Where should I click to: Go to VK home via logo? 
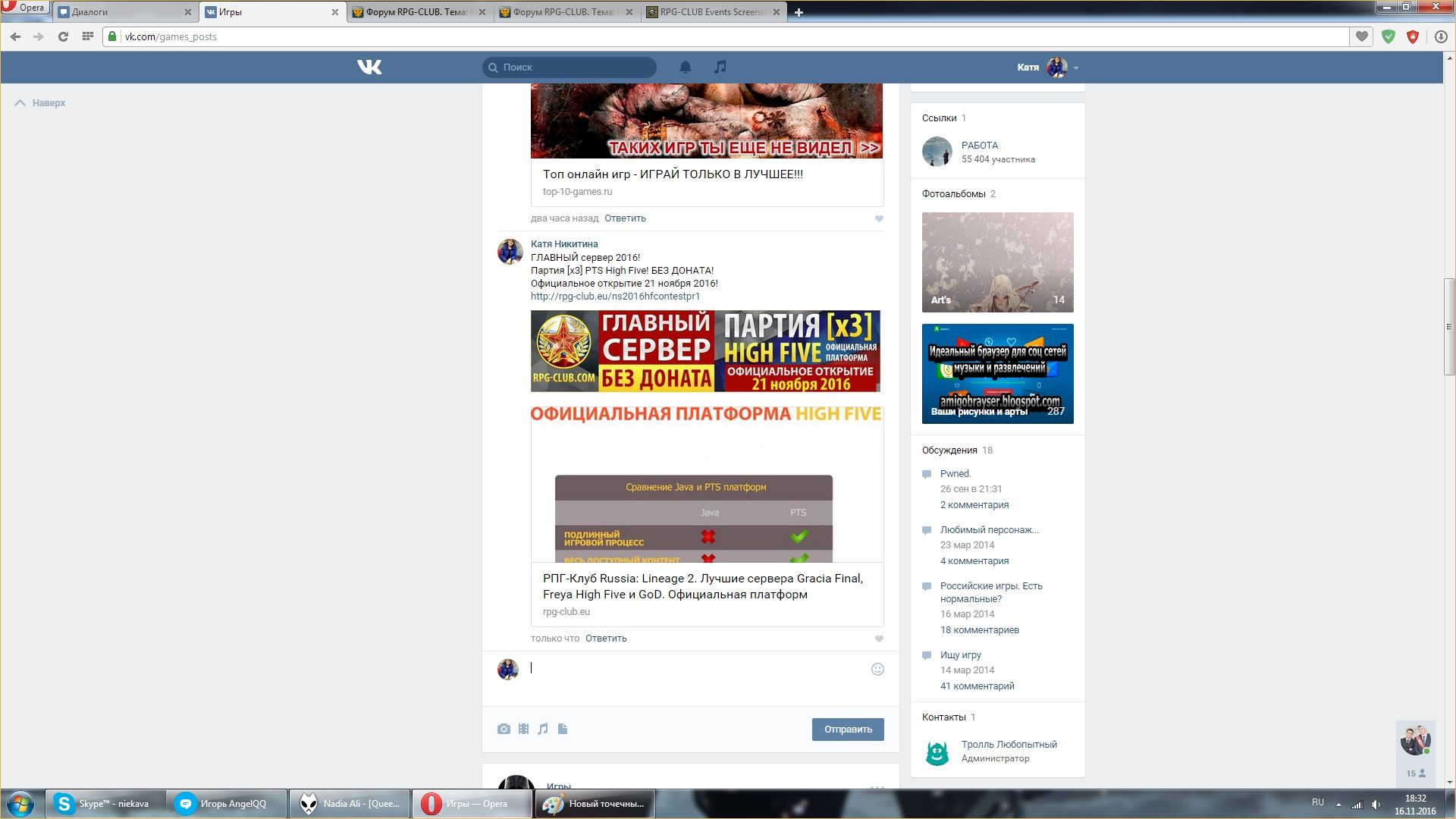pyautogui.click(x=369, y=67)
